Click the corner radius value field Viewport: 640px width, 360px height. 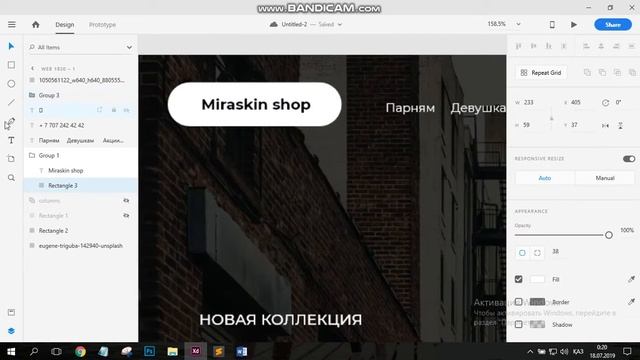pos(556,251)
